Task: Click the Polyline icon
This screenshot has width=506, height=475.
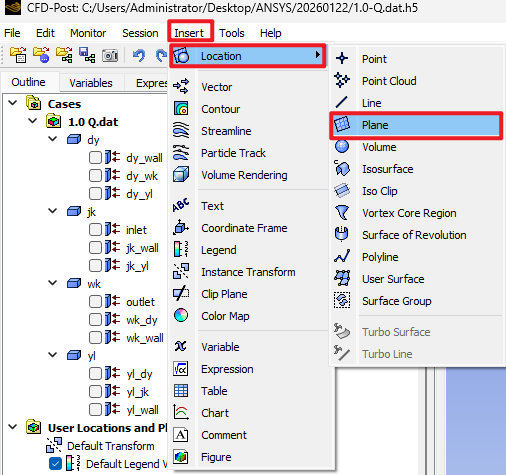Action: (x=342, y=256)
